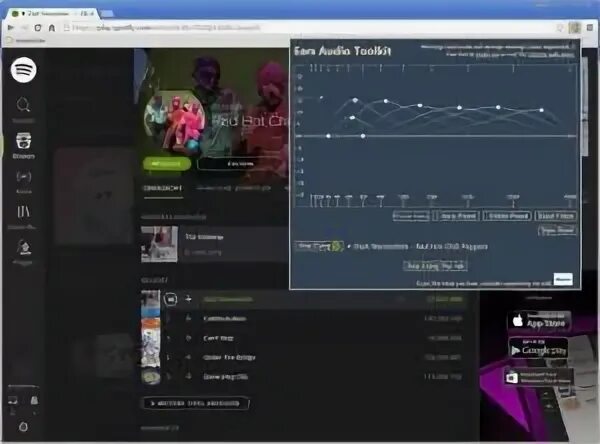Click the rightmost EQ filter dot on the curve

pyautogui.click(x=541, y=110)
